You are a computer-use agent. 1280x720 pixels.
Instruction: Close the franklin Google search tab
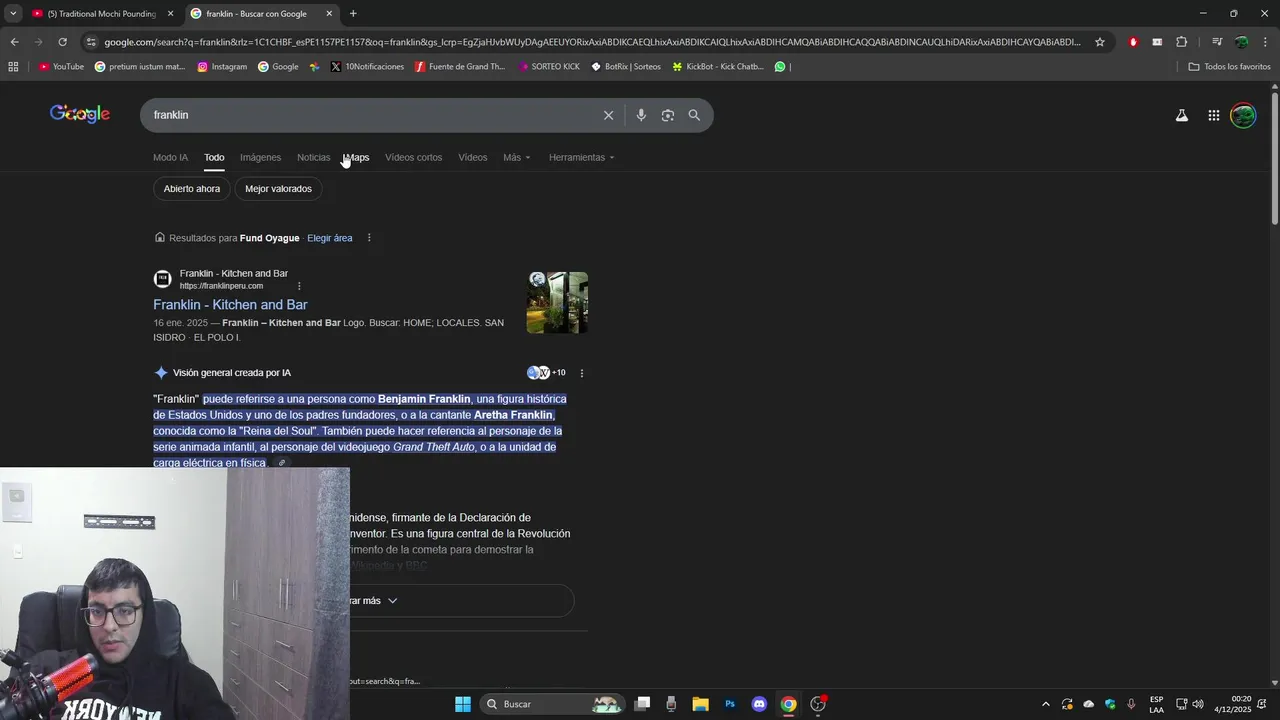[x=329, y=14]
